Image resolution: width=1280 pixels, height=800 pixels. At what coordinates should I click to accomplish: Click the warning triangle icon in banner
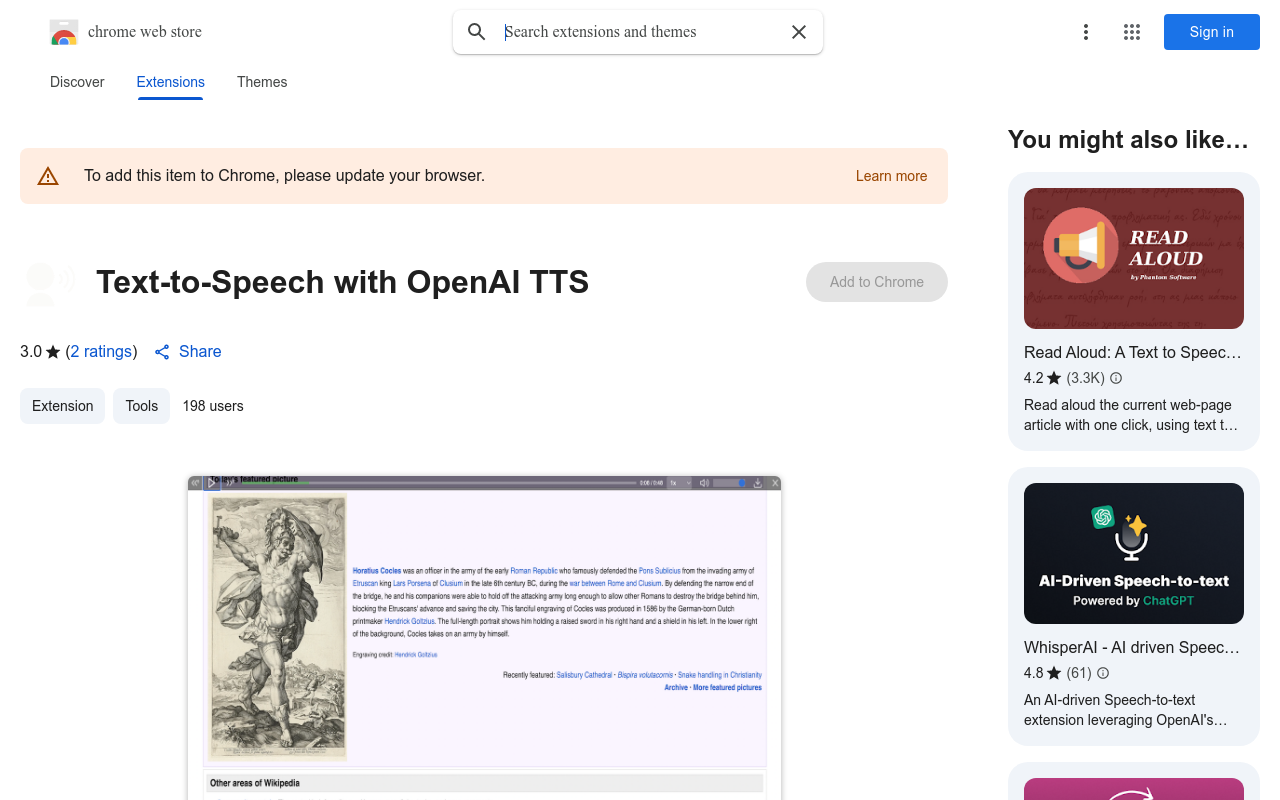[x=48, y=176]
